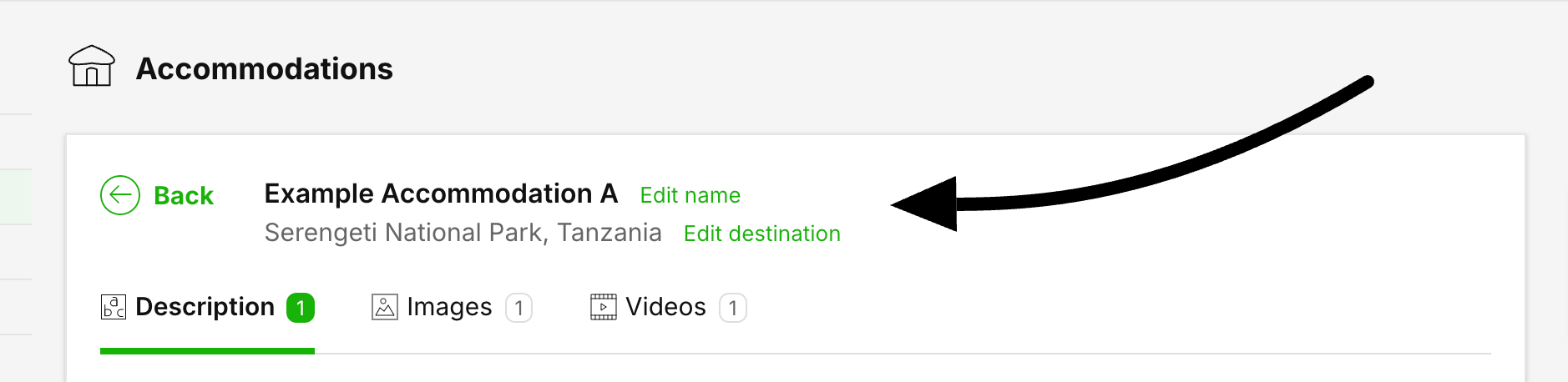Click the Accommodations hut icon

(92, 67)
